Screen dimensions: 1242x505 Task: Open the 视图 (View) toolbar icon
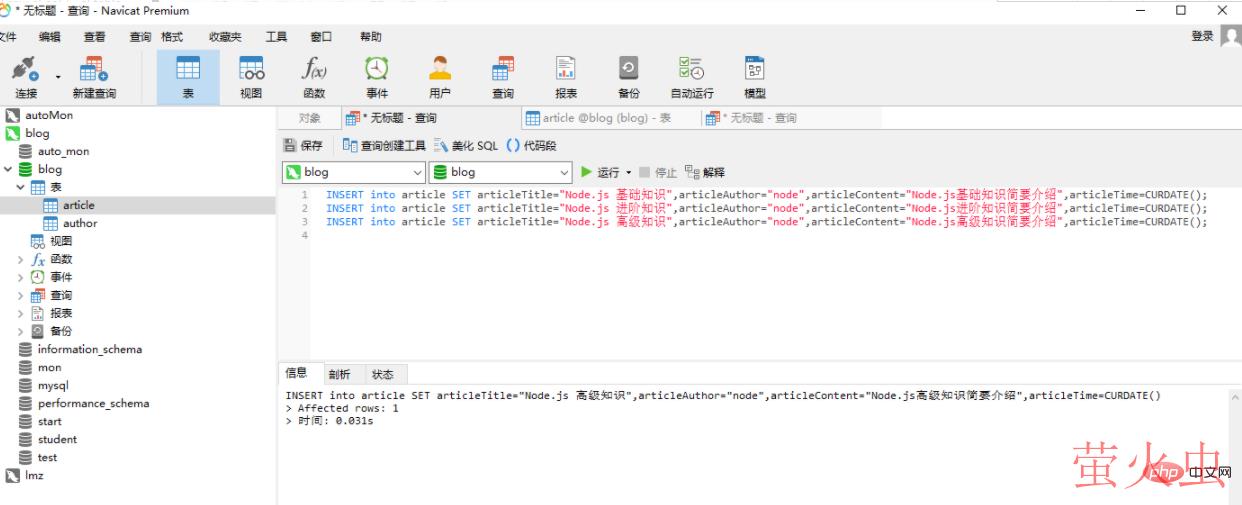[x=251, y=77]
